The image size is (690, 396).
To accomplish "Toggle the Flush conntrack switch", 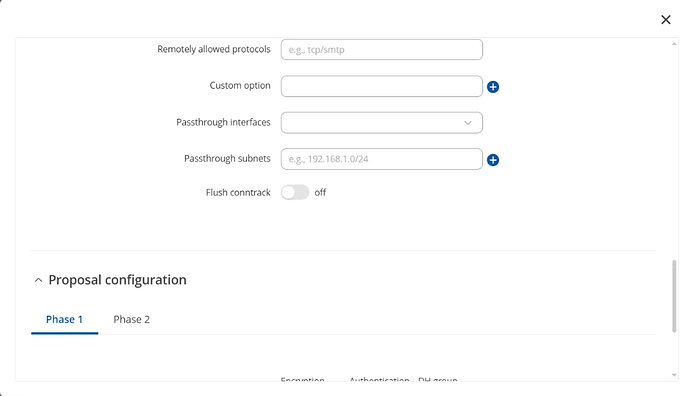I will [295, 192].
